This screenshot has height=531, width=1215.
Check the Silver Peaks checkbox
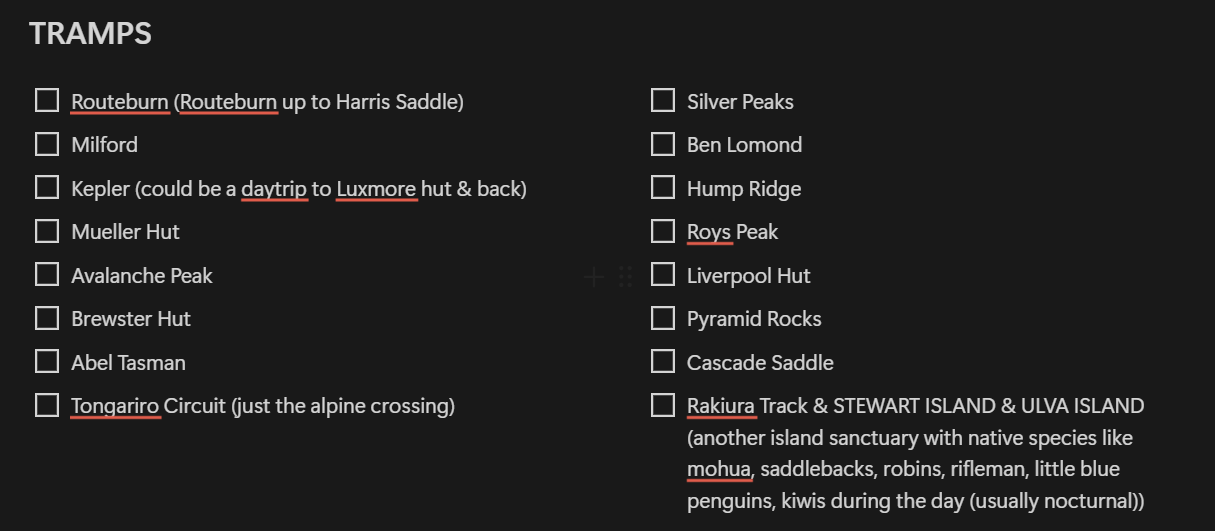(x=663, y=101)
